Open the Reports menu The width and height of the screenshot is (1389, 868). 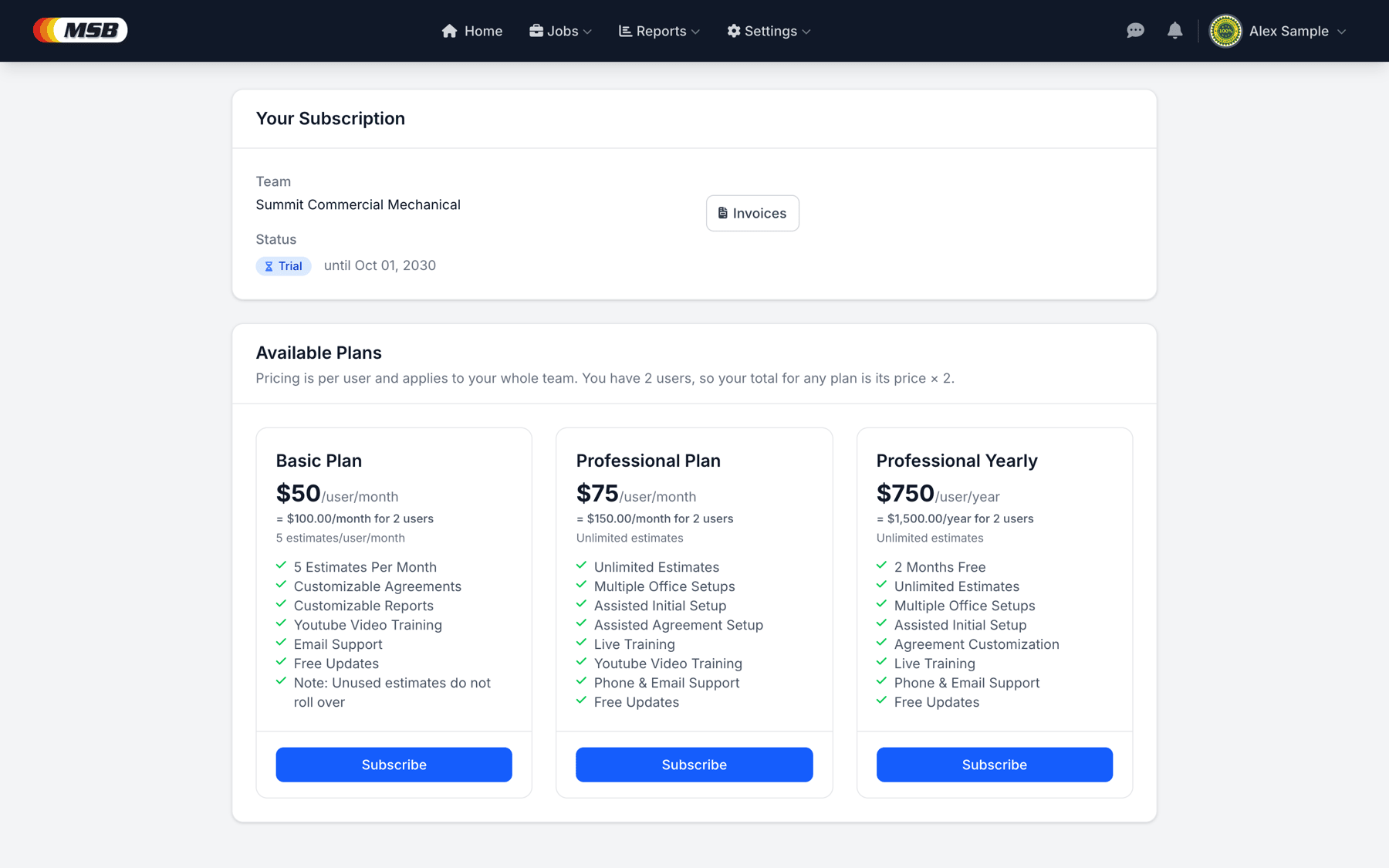[x=659, y=31]
